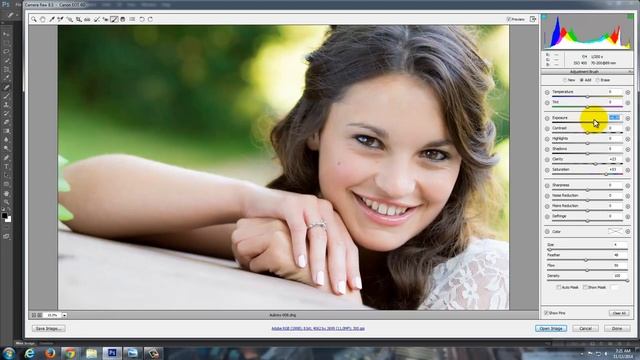Screen dimensions: 640x360
Task: Open workflow options link below image
Action: (x=318, y=328)
